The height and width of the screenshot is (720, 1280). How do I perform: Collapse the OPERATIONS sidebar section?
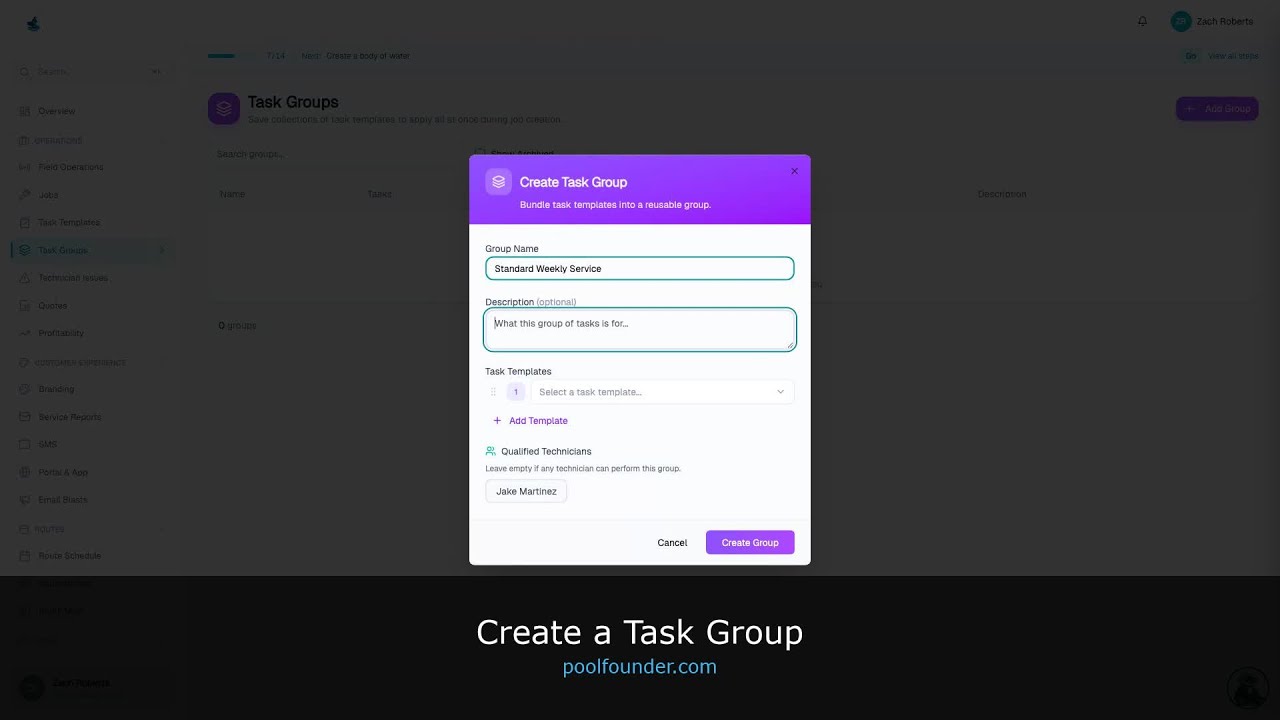click(x=90, y=141)
